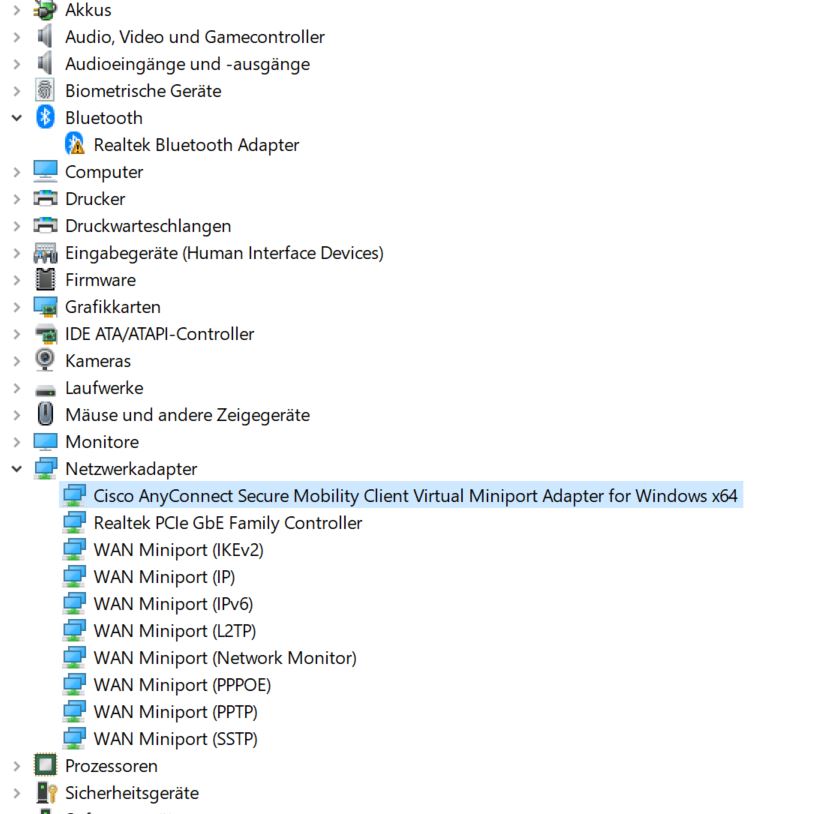Expand the Prozessoren category
Viewport: 815px width, 814px height.
[x=17, y=766]
